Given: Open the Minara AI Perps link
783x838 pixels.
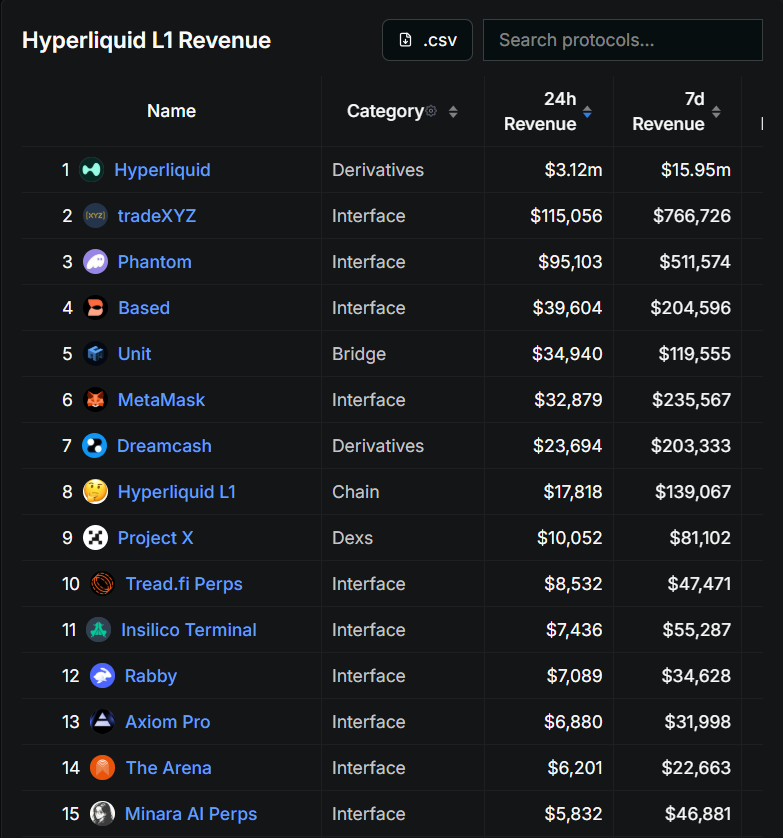Looking at the screenshot, I should pos(191,814).
